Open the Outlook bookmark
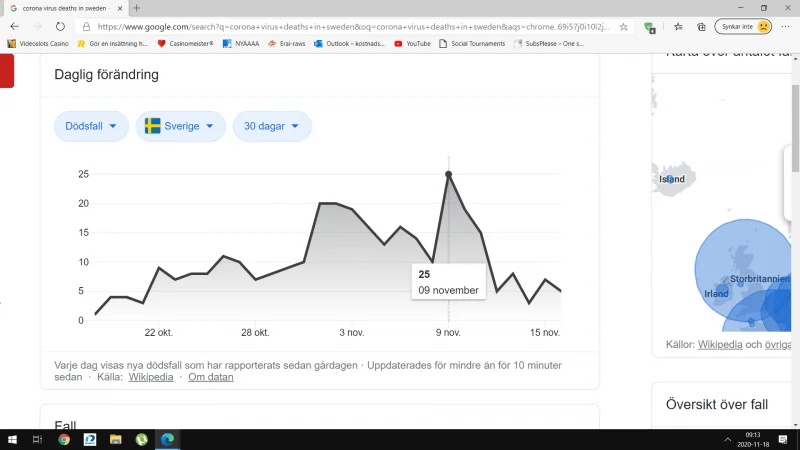Screen dimensions: 800x450 tap(349, 44)
